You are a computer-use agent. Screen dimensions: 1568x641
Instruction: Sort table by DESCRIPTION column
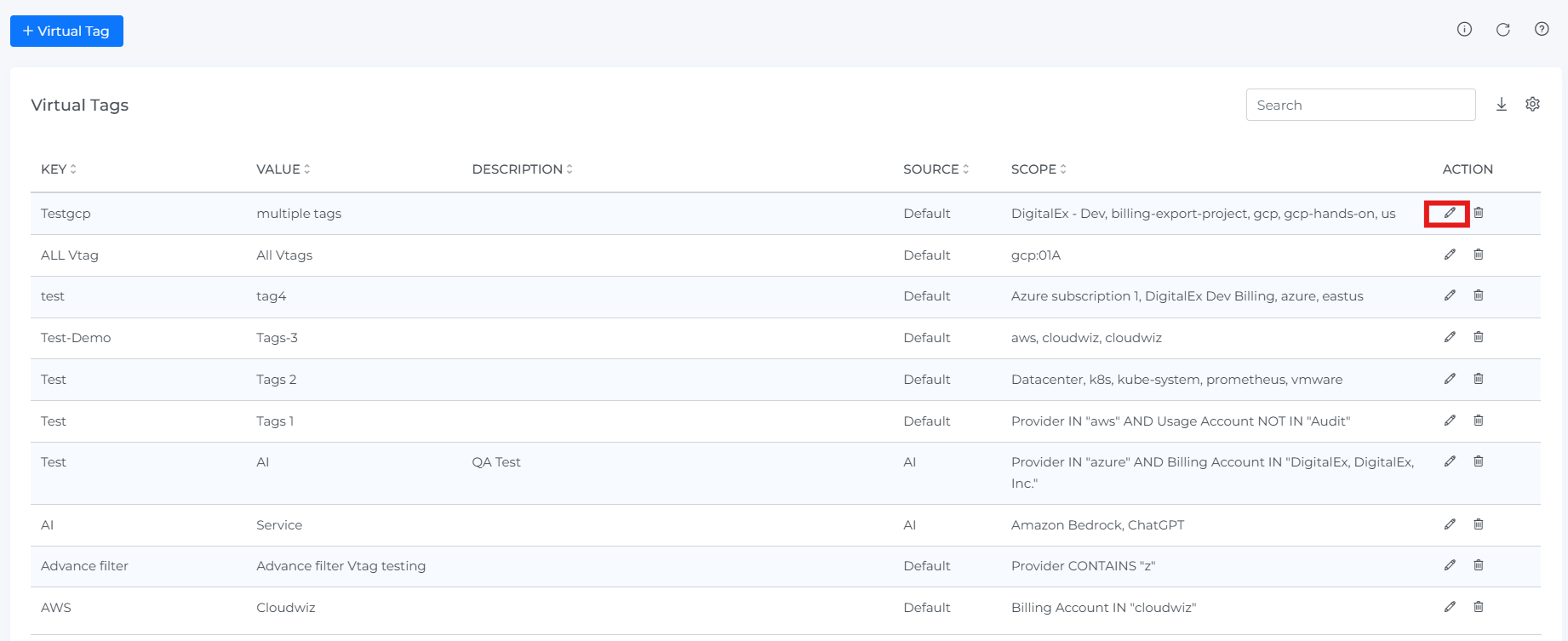[x=522, y=169]
